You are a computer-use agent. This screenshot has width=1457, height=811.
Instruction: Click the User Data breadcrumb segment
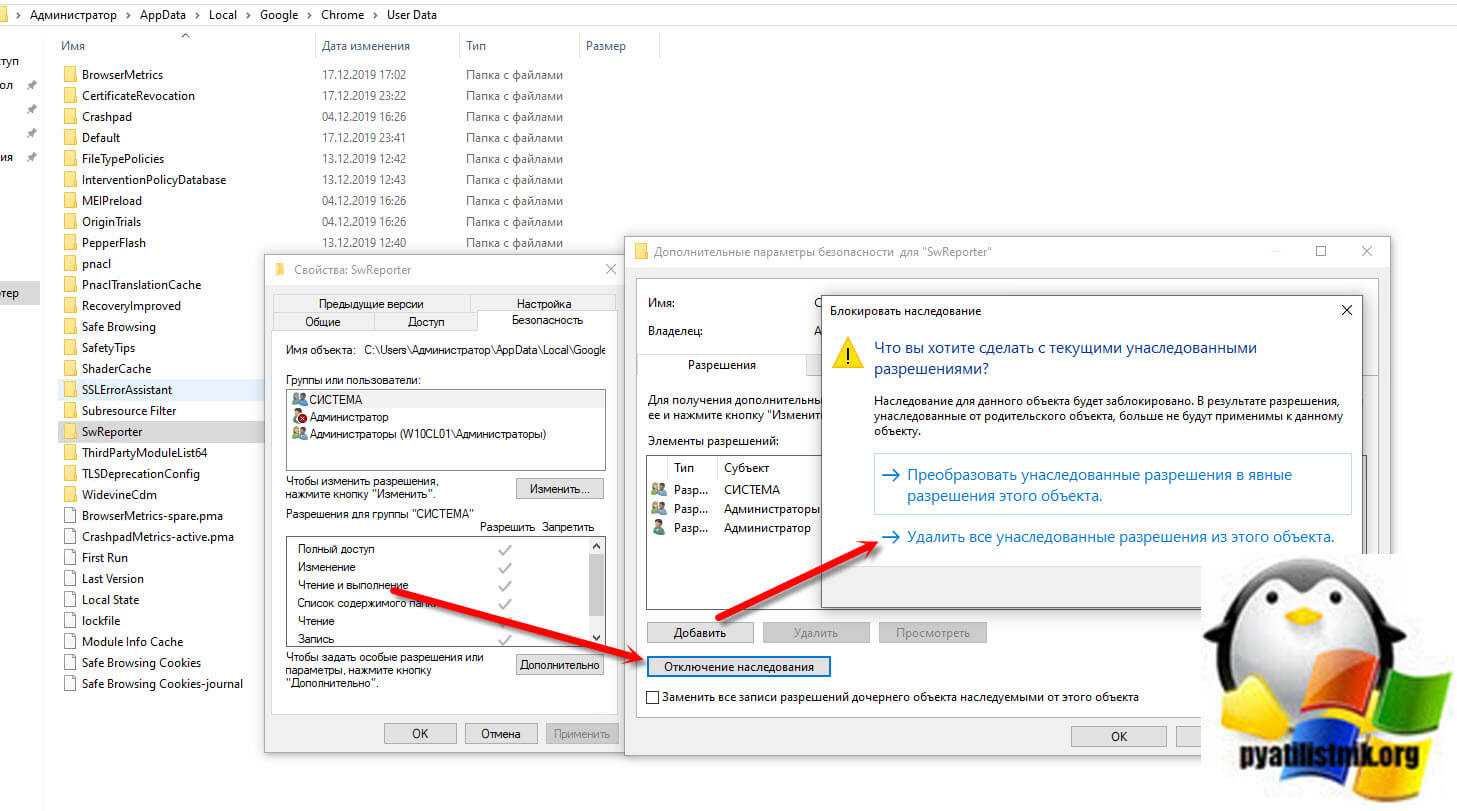(411, 15)
